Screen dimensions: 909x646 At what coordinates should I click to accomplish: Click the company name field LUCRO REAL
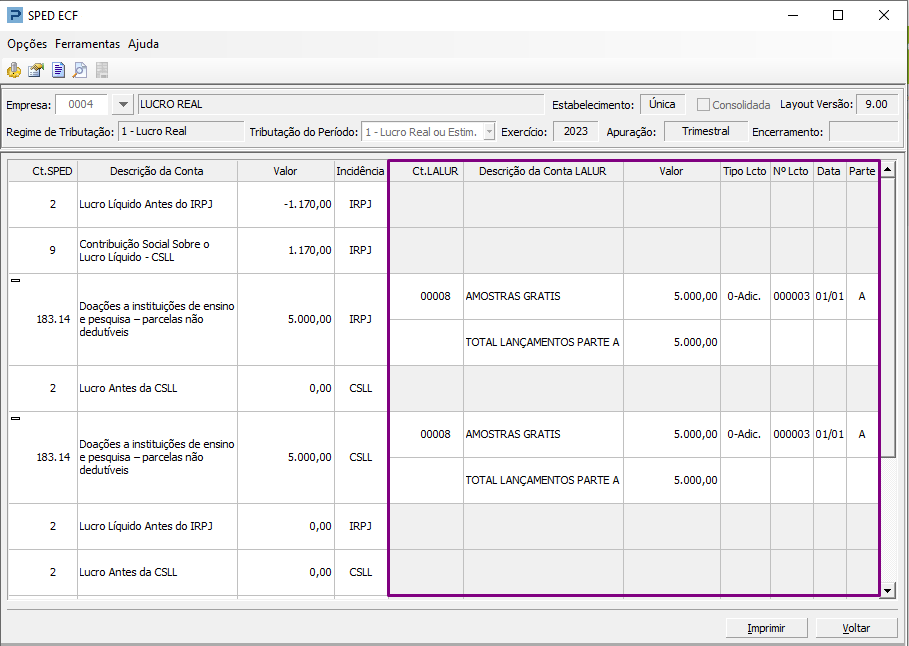(341, 104)
